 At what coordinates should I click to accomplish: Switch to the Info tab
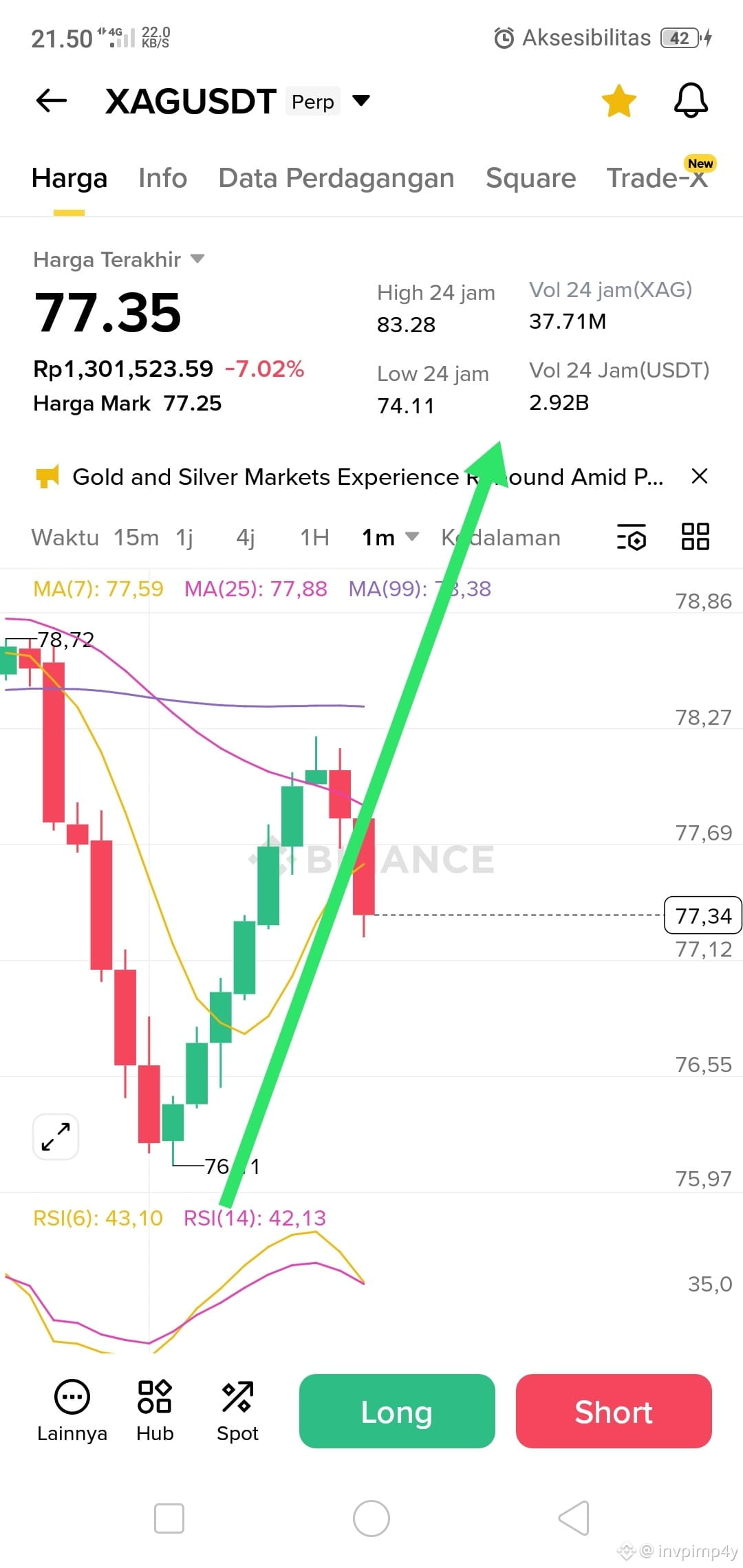pos(162,178)
